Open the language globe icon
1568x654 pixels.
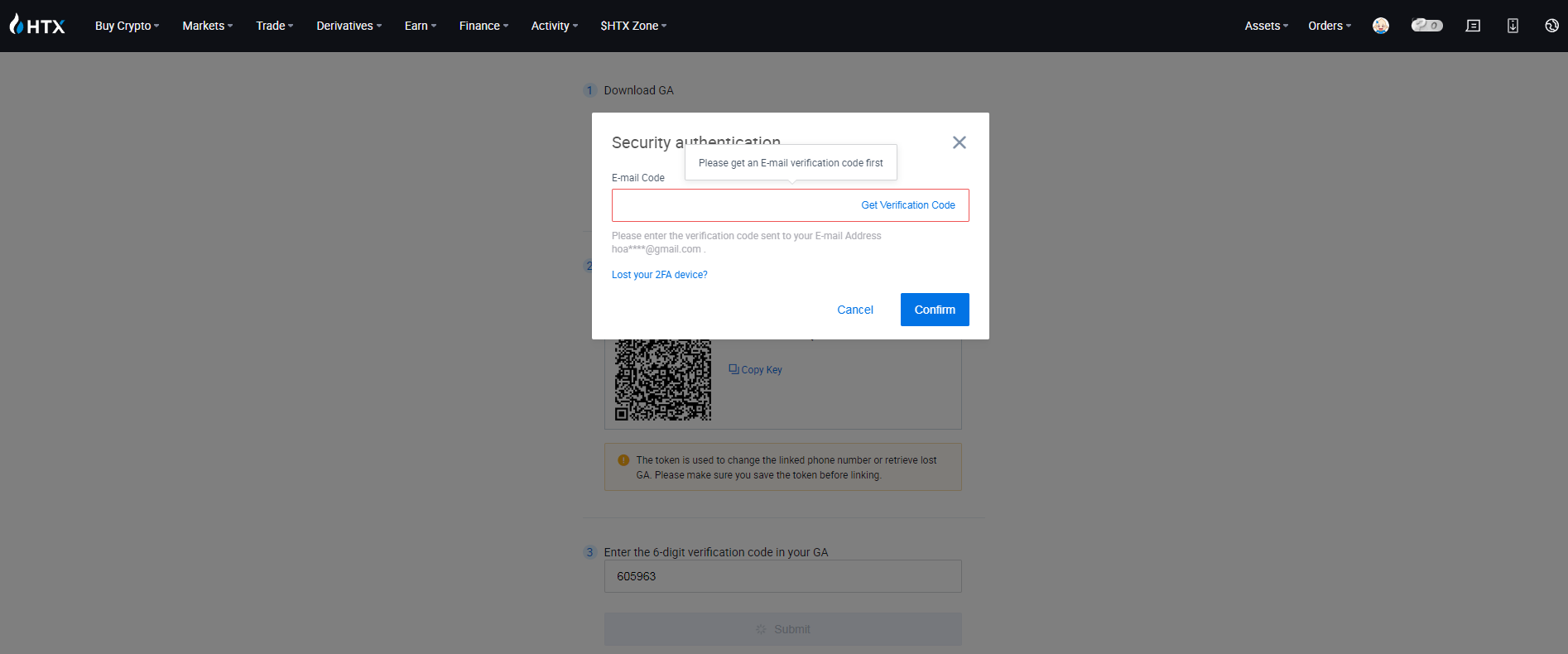pos(1551,26)
